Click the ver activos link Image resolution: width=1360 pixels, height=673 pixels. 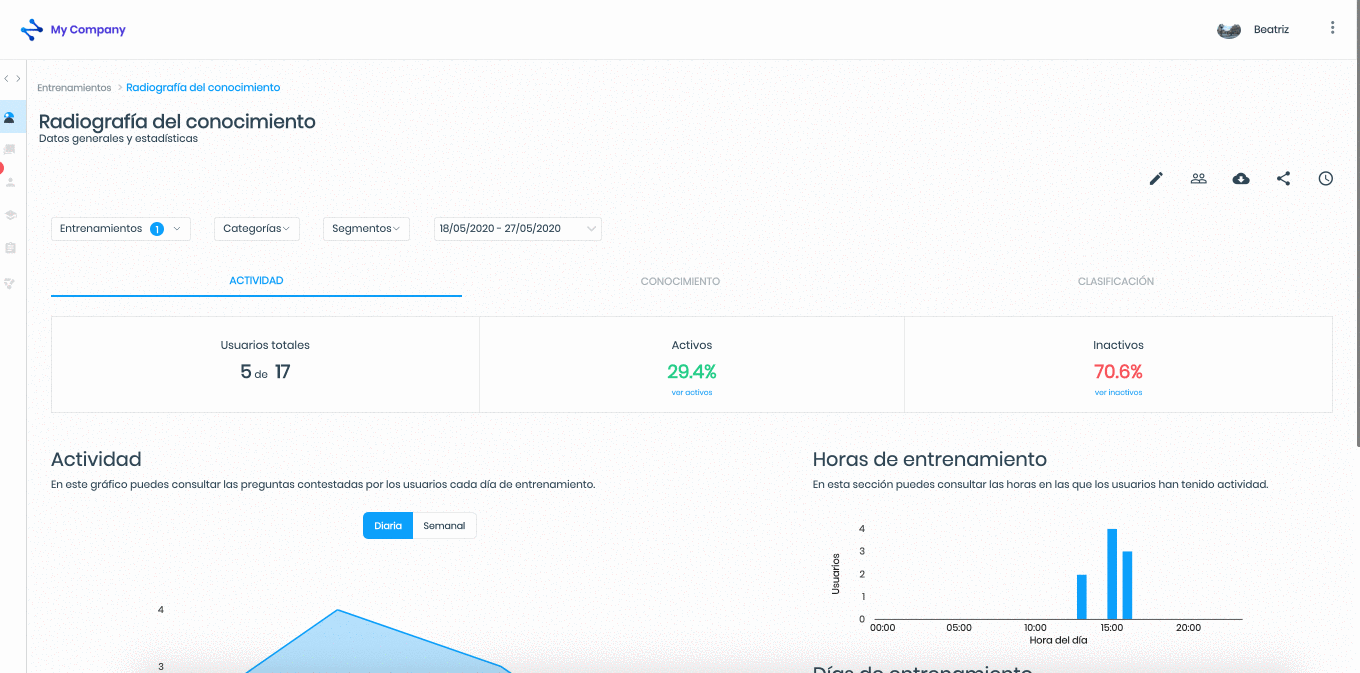[692, 393]
